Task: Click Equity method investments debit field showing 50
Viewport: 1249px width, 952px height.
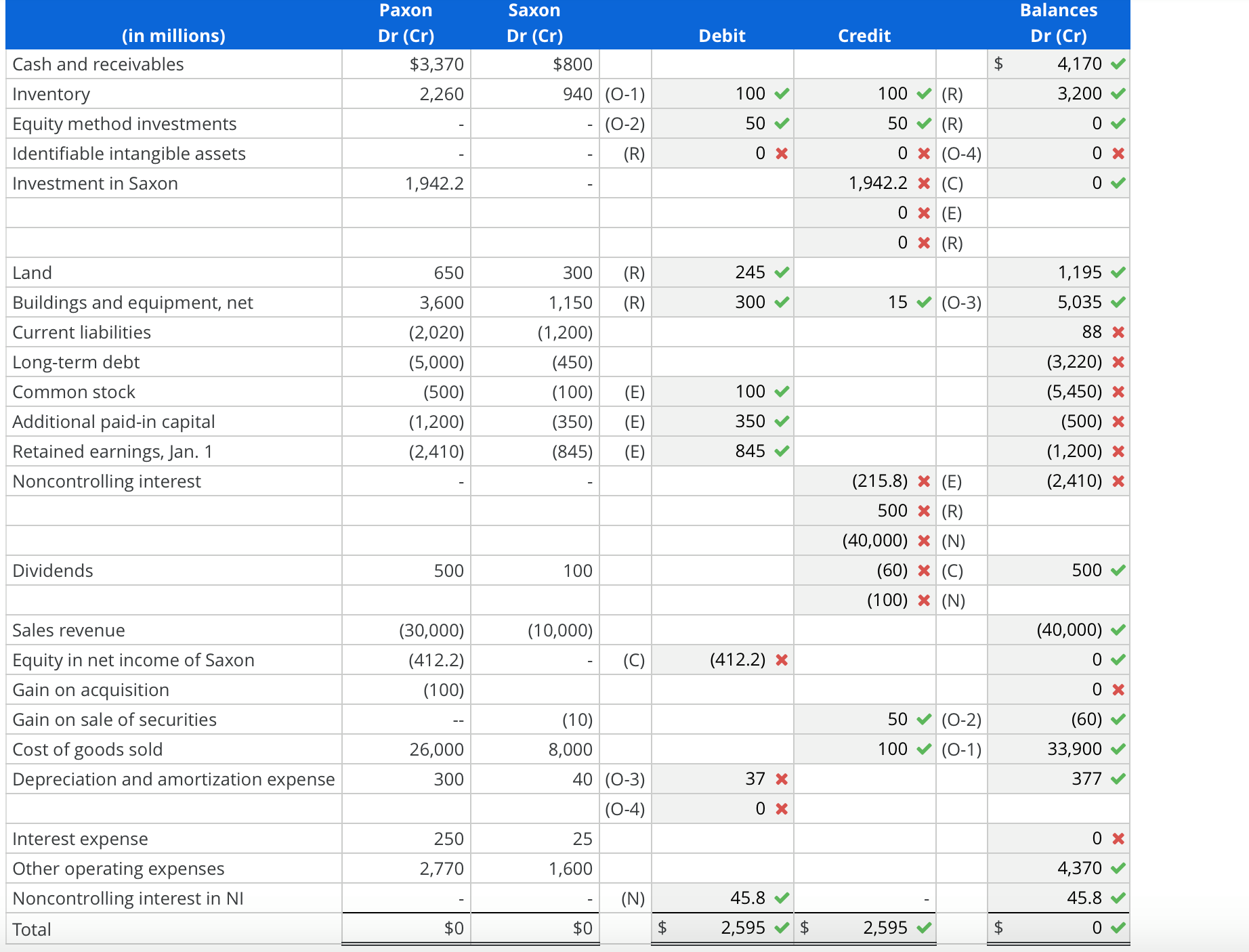Action: click(x=722, y=123)
